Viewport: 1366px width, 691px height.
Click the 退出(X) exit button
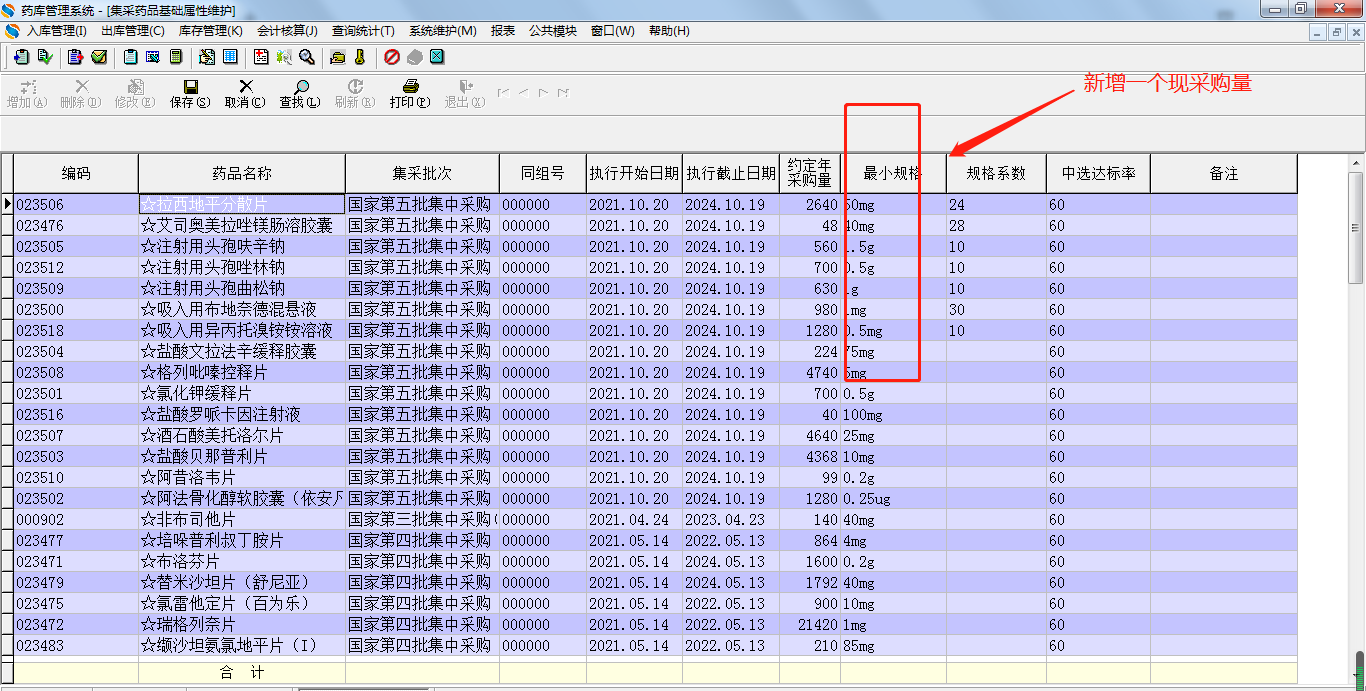pyautogui.click(x=464, y=94)
